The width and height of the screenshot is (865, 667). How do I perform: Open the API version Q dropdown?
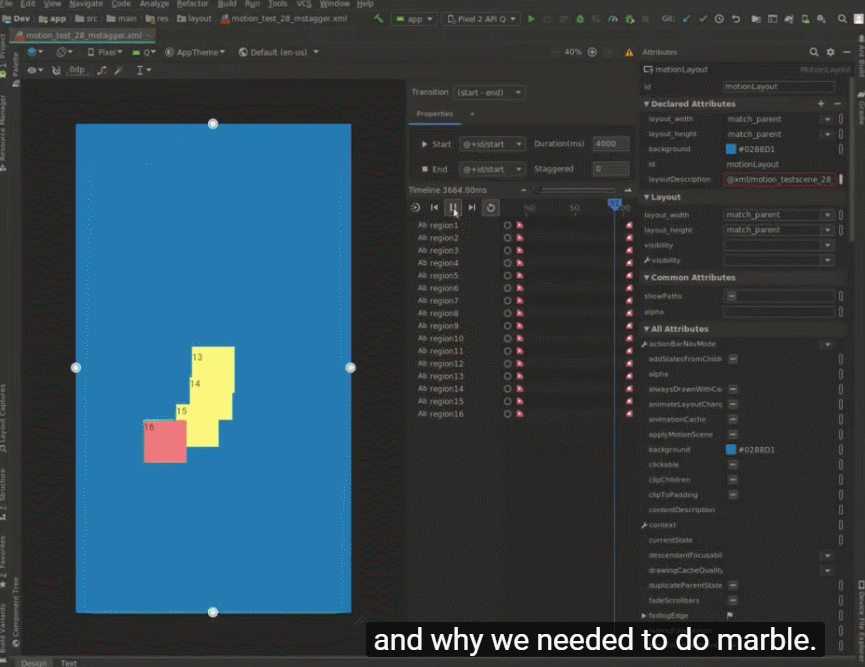[143, 52]
